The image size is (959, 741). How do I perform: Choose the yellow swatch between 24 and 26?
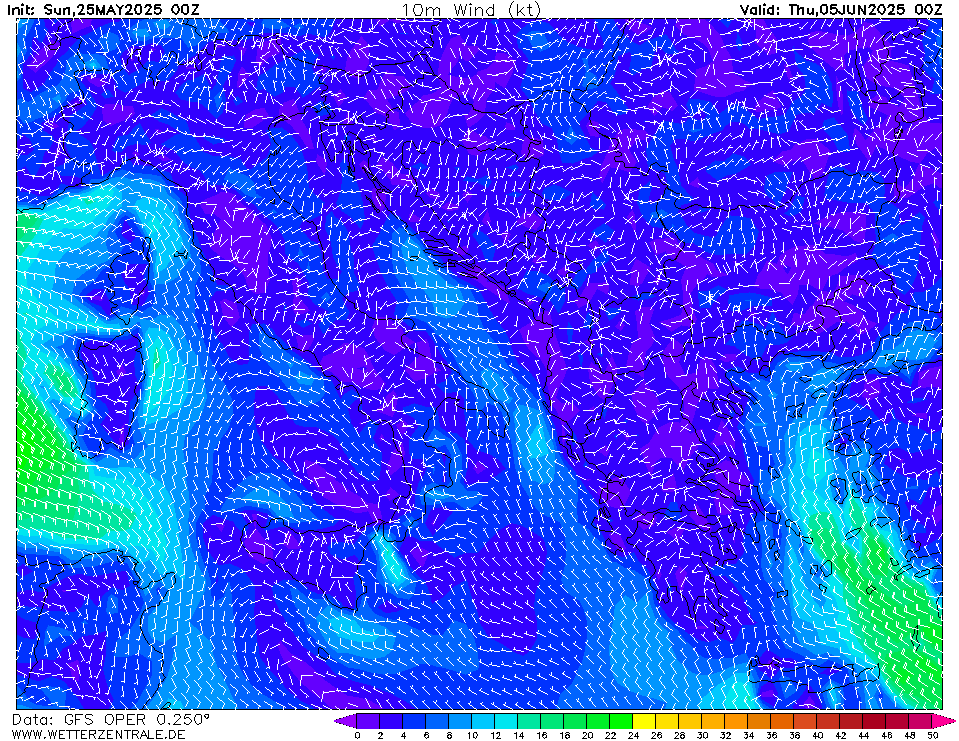[x=645, y=721]
